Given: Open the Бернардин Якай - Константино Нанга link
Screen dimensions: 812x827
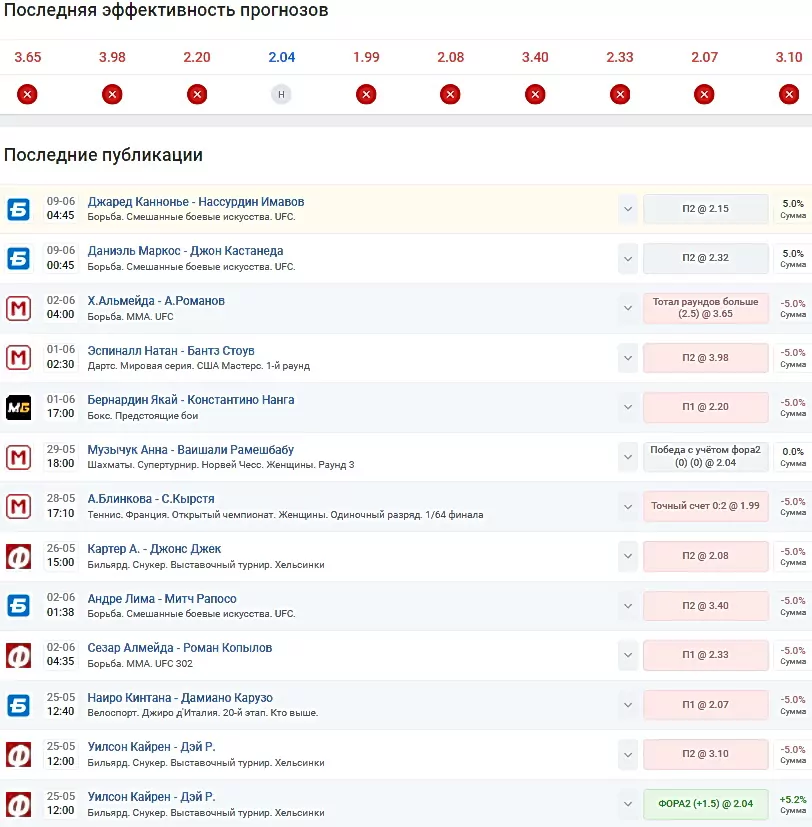Looking at the screenshot, I should pyautogui.click(x=191, y=400).
